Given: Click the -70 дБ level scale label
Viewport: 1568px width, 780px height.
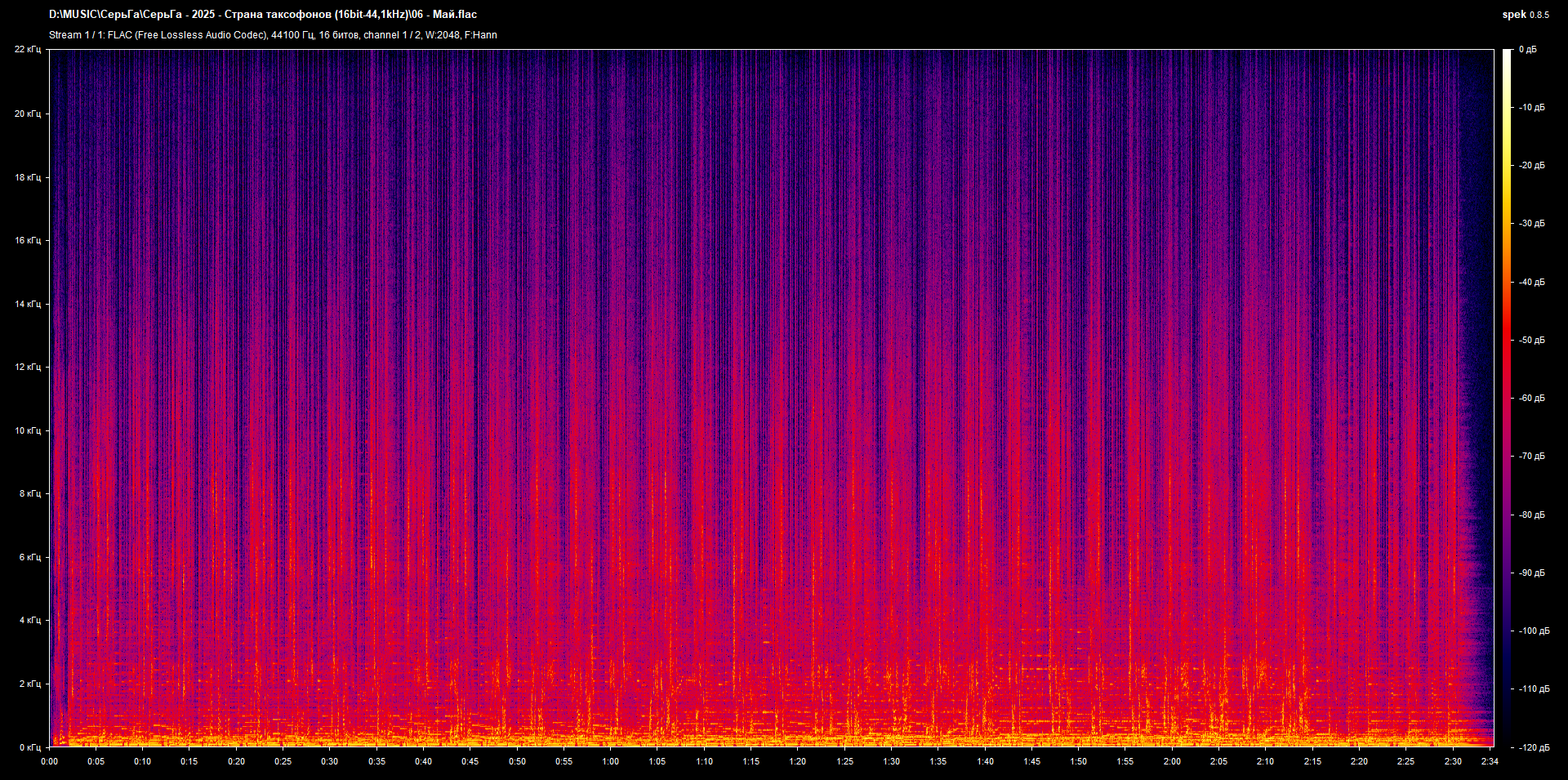Looking at the screenshot, I should tap(1532, 457).
